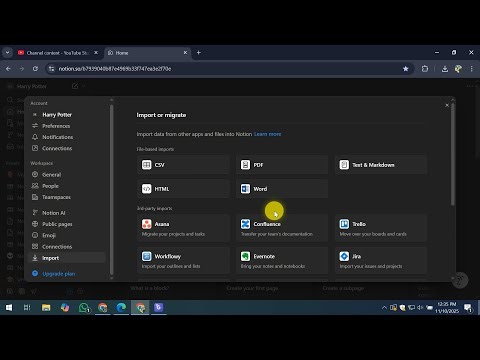This screenshot has width=480, height=360.
Task: Open Microsoft Edge from the taskbar
Action: point(121,307)
